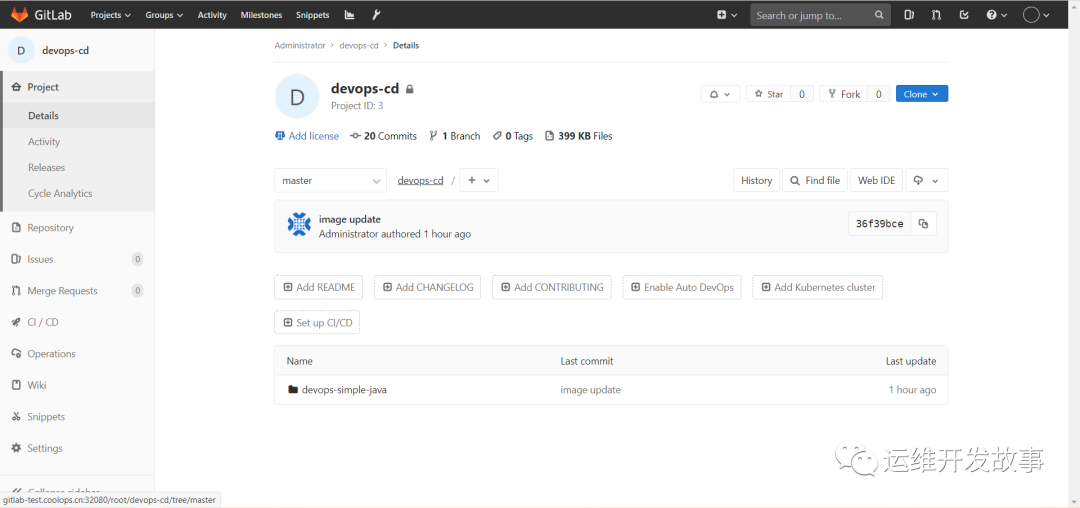Open the 1 Branch link
Screen dimensions: 1080x508
[455, 136]
